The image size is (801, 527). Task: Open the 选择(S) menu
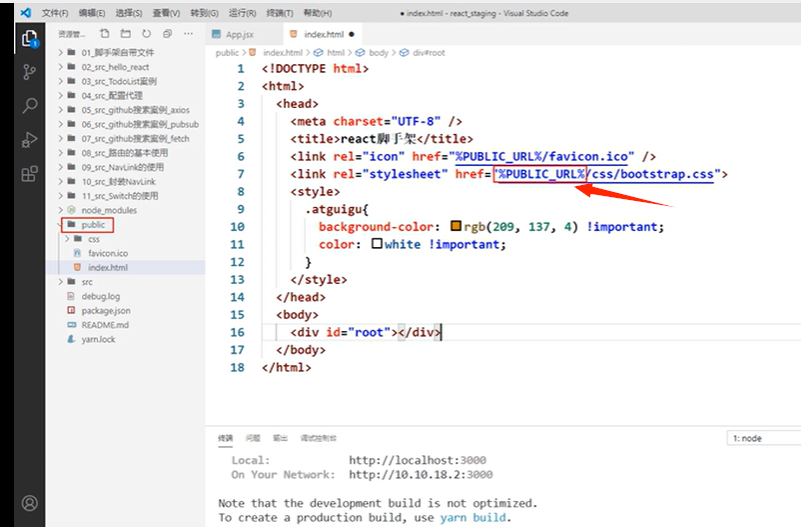[129, 13]
